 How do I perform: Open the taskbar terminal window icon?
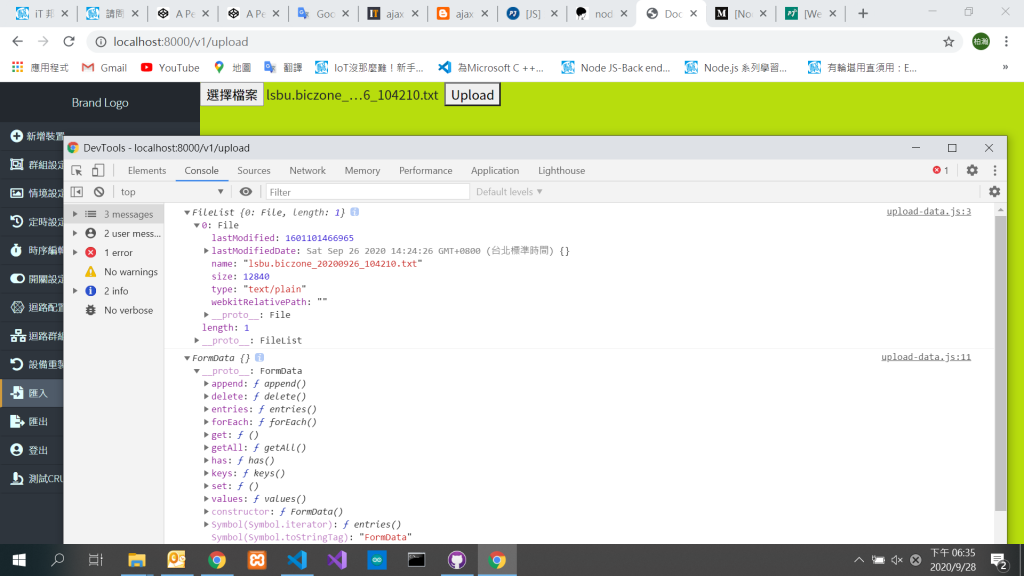(x=417, y=560)
